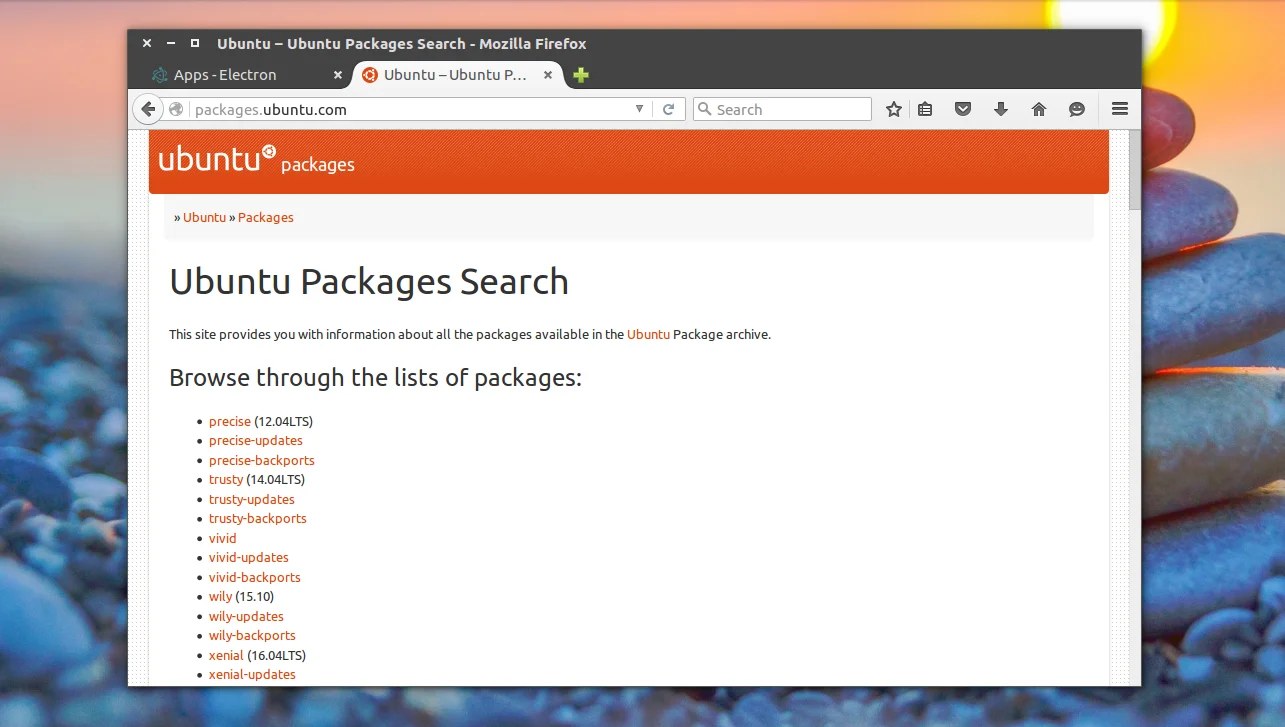Viewport: 1285px width, 727px height.
Task: Click the "Ubuntu Packages Search" heading
Action: click(369, 282)
